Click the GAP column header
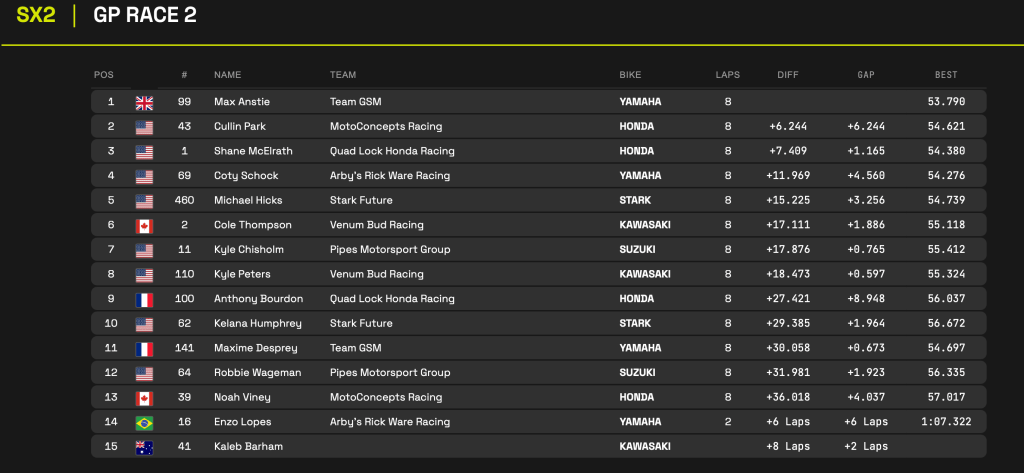Viewport: 1024px width, 473px height. click(x=866, y=75)
